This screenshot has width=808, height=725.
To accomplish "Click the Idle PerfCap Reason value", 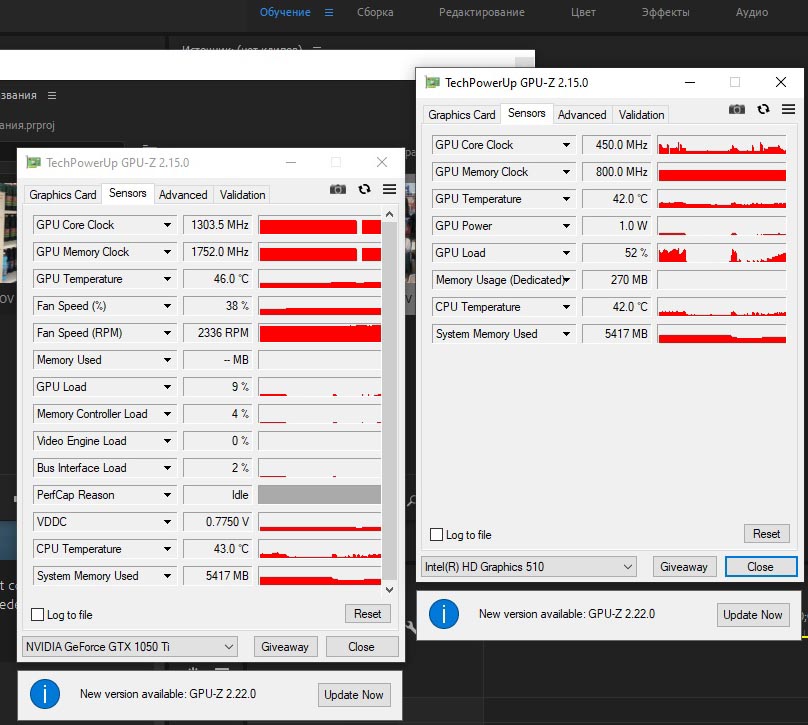I will click(x=217, y=495).
